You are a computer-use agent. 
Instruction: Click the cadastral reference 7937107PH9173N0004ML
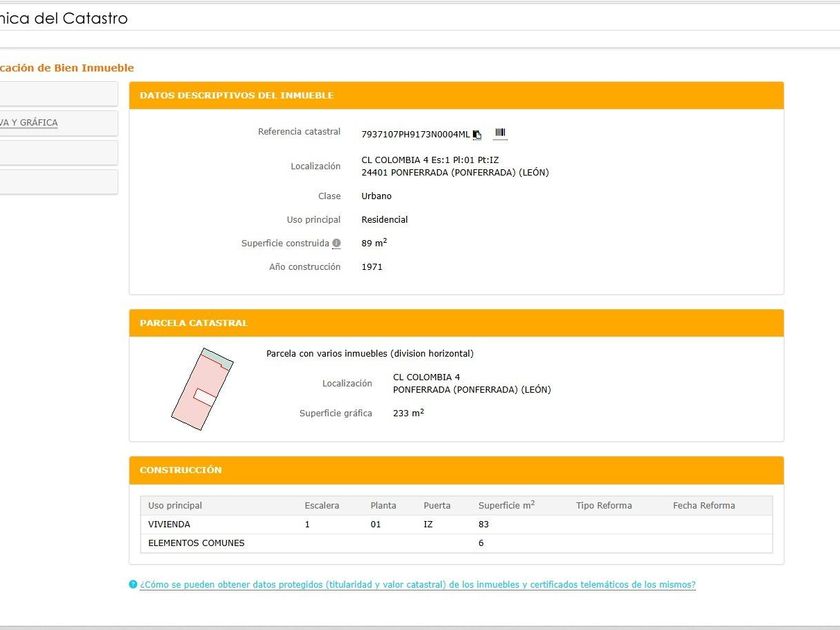[415, 134]
